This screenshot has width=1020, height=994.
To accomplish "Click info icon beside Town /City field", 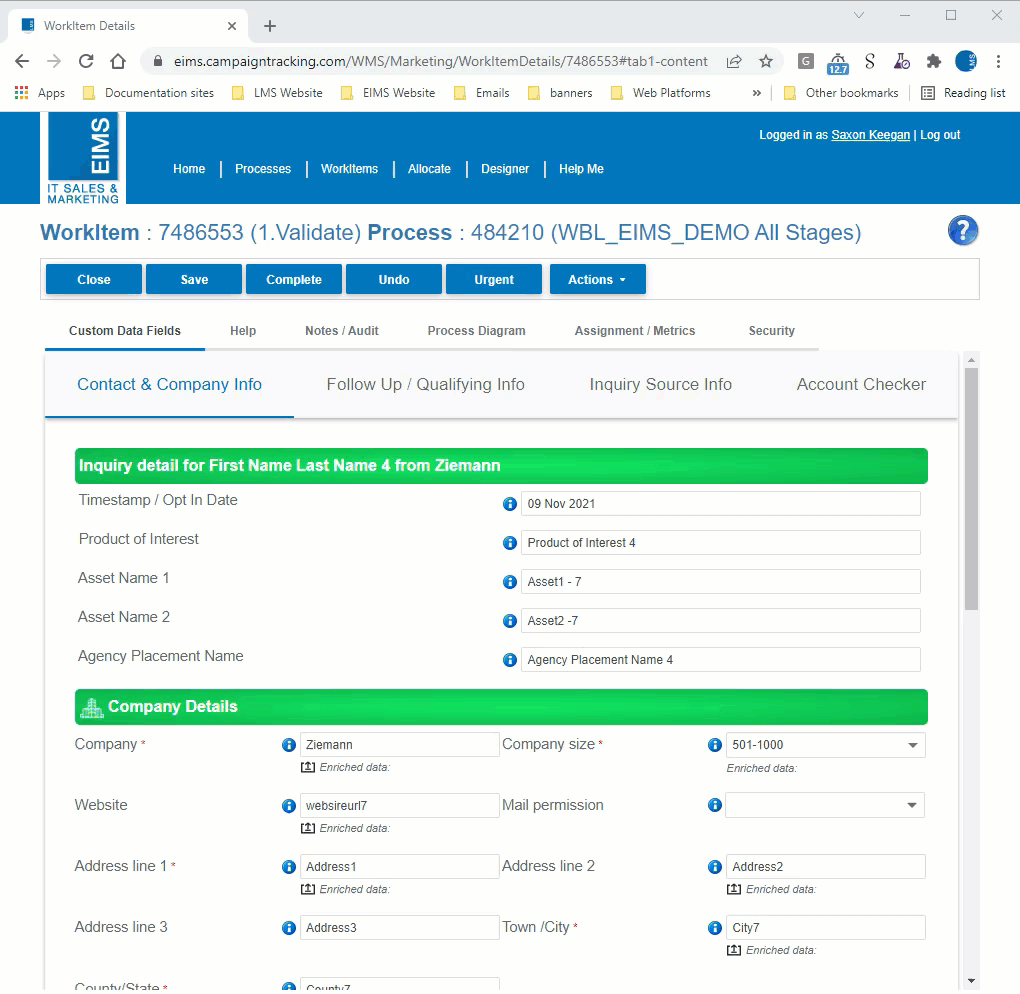I will (715, 928).
